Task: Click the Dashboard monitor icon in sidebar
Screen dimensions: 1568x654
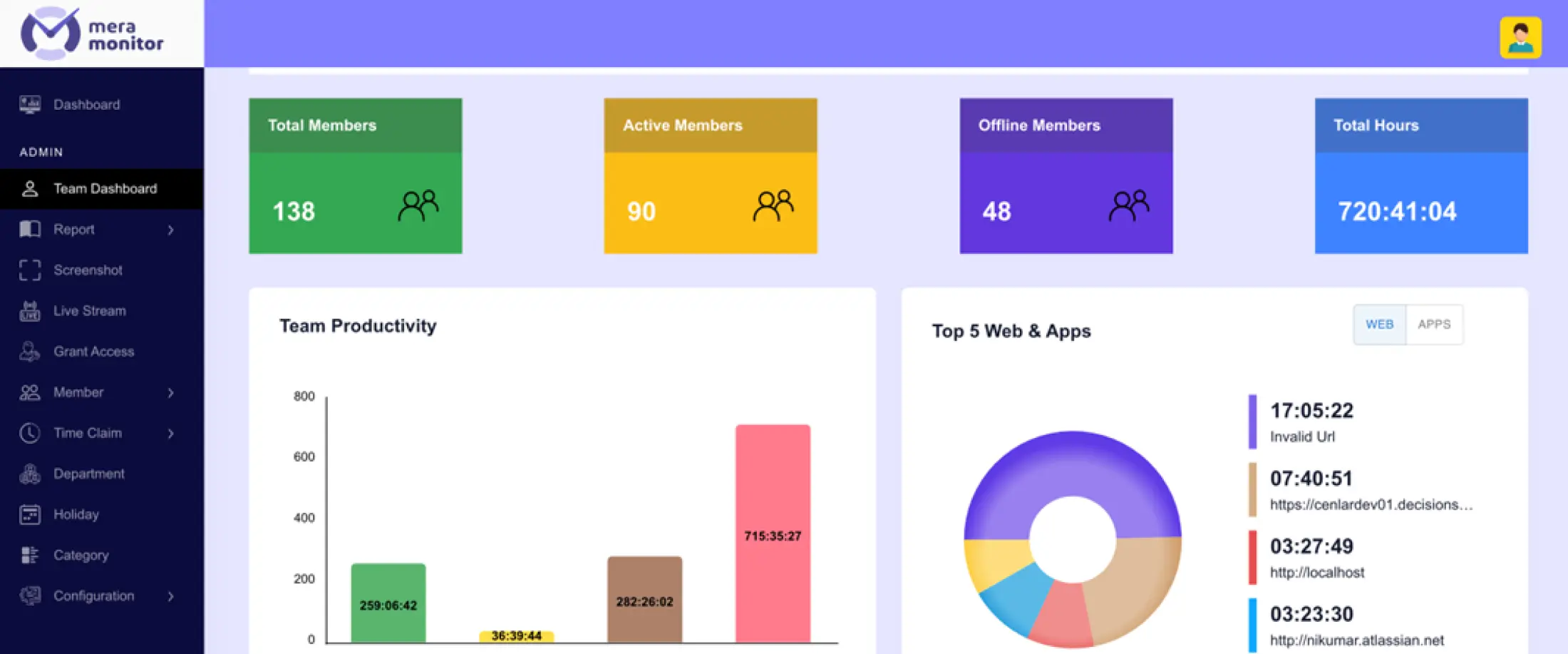Action: [x=30, y=104]
